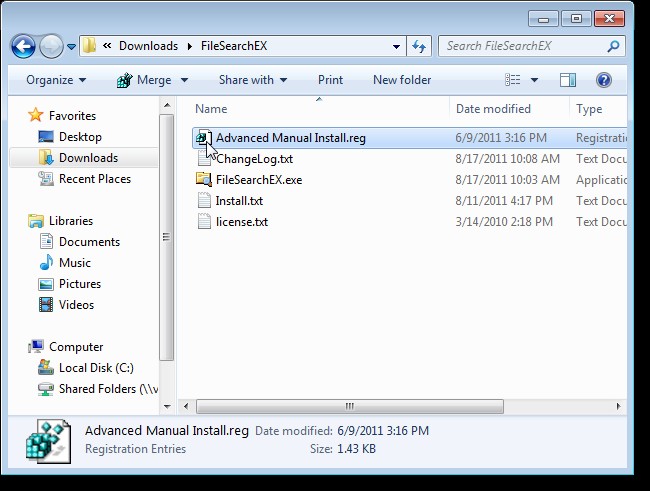Open the recent pages dropdown arrow
The height and width of the screenshot is (491, 650).
tap(71, 47)
